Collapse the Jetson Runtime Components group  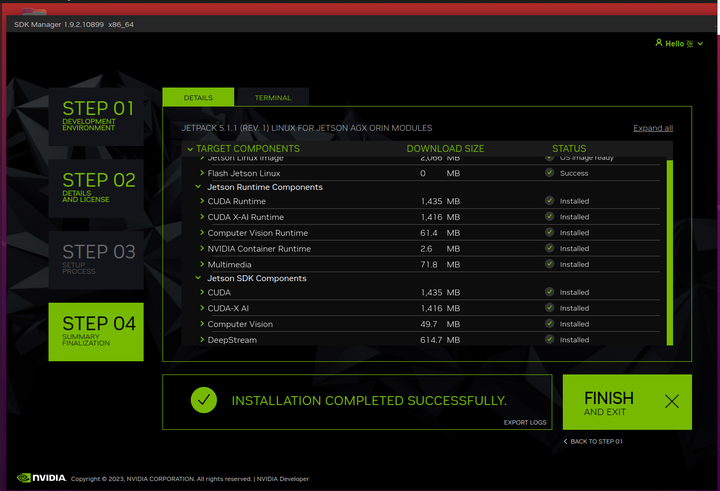coord(198,186)
